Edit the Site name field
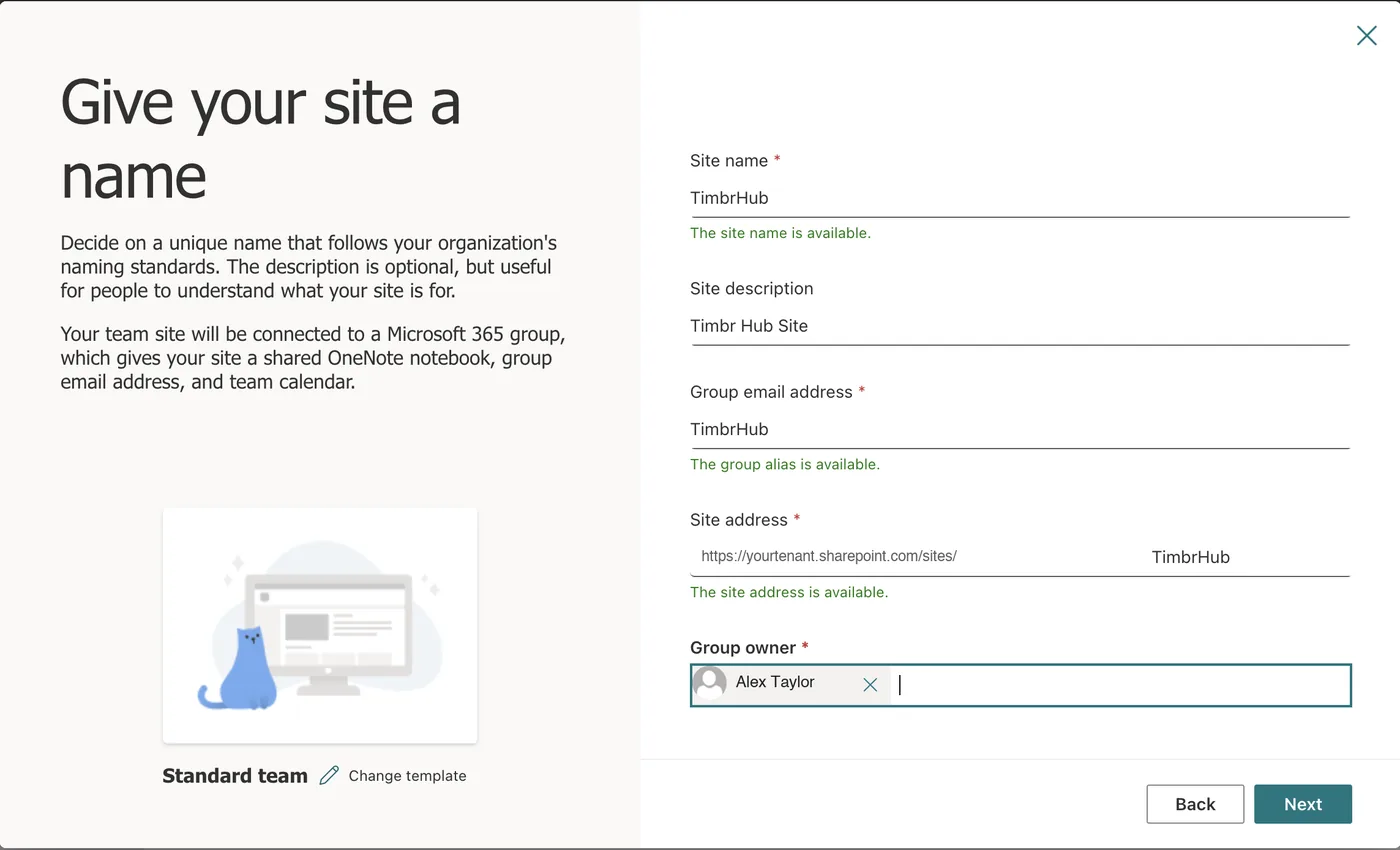This screenshot has width=1400, height=850. [x=1020, y=198]
